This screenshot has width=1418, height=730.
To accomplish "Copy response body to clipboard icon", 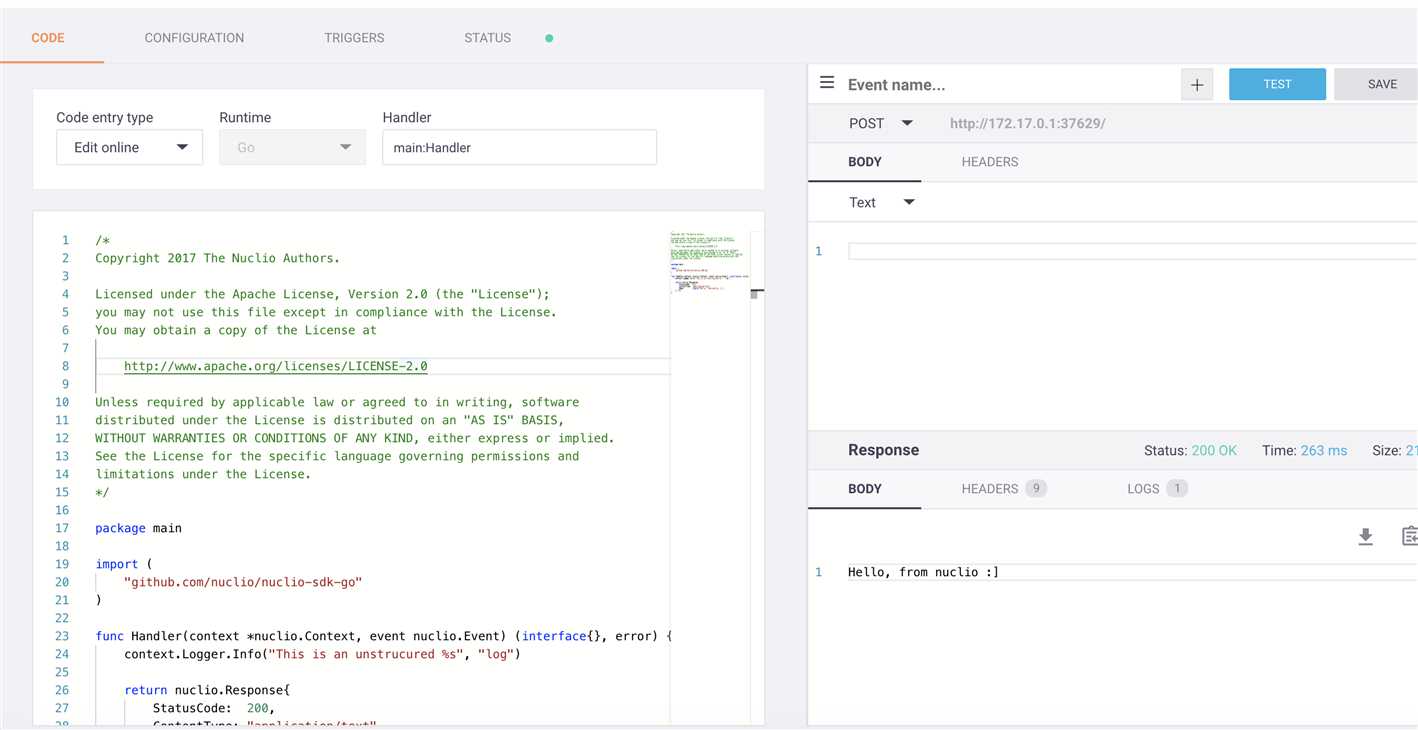I will [x=1410, y=537].
